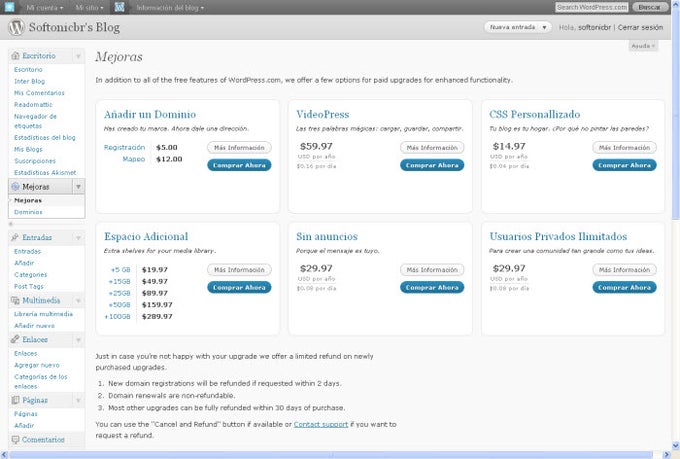Click Más Información for Espacio Adicional
Screen dimensions: 680x459
239,270
